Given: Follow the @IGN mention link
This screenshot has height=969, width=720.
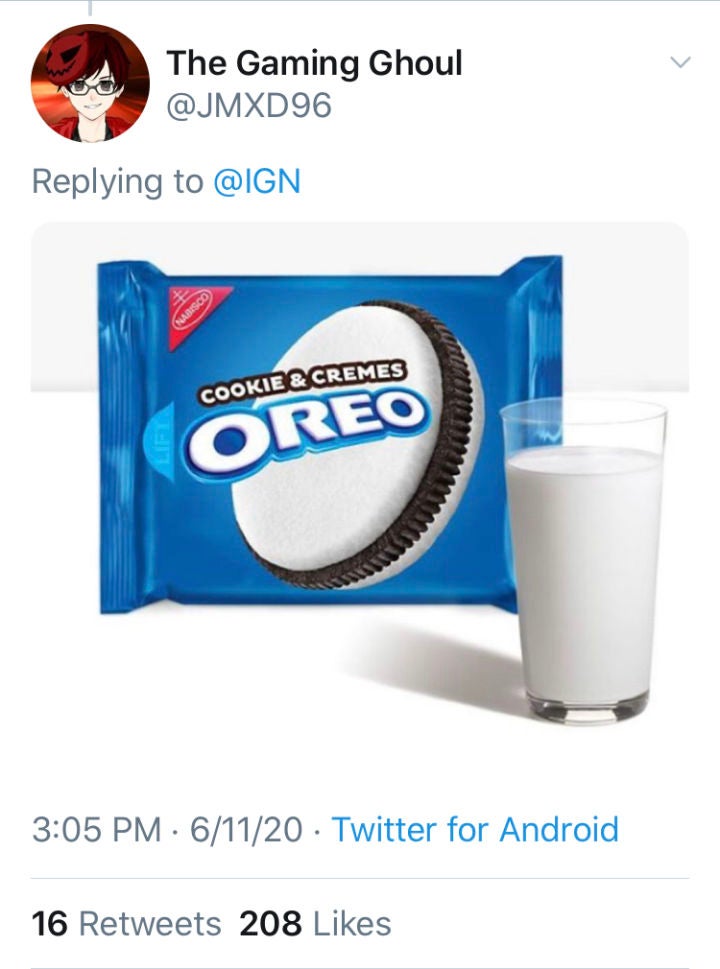Looking at the screenshot, I should point(257,181).
